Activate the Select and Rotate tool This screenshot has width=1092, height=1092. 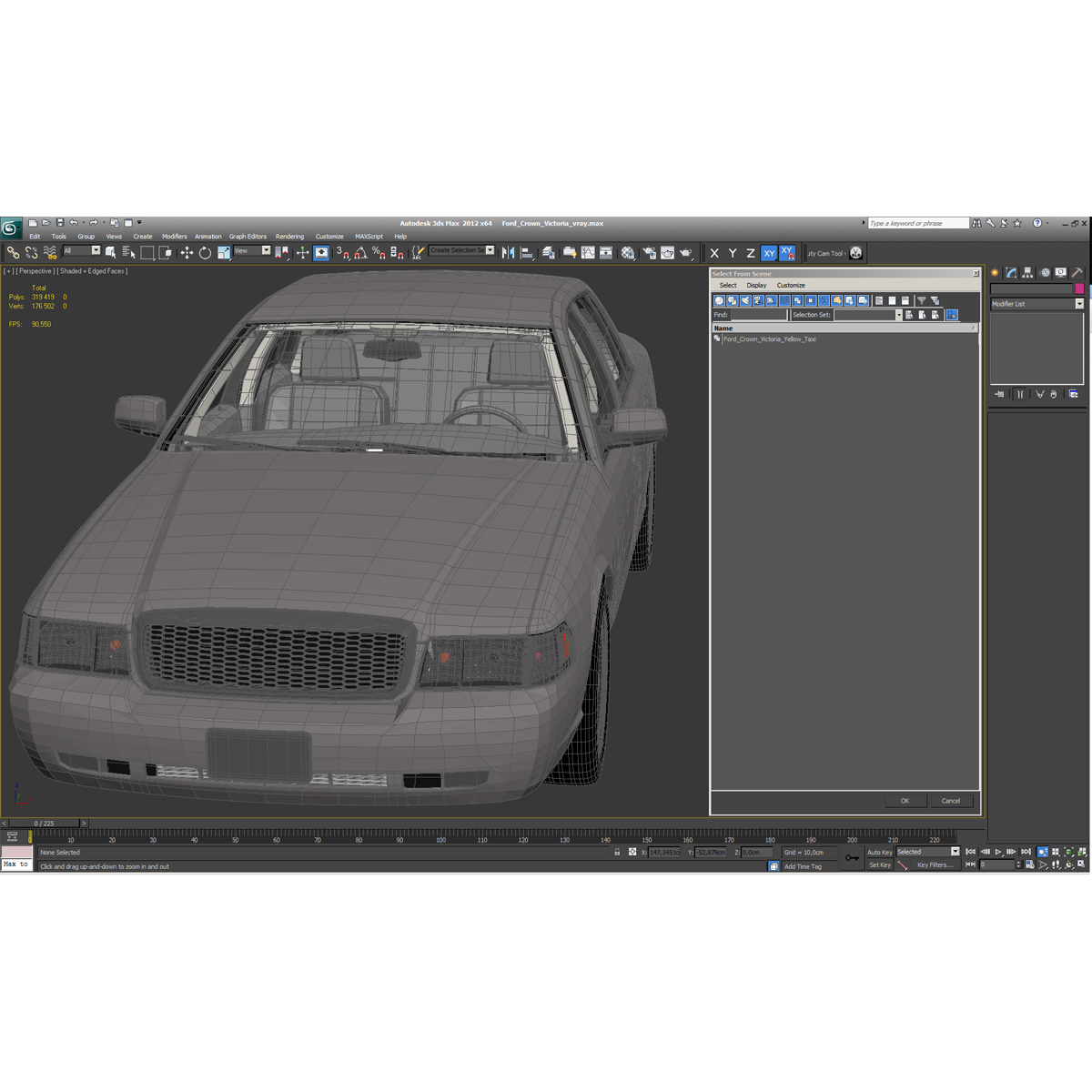[205, 252]
